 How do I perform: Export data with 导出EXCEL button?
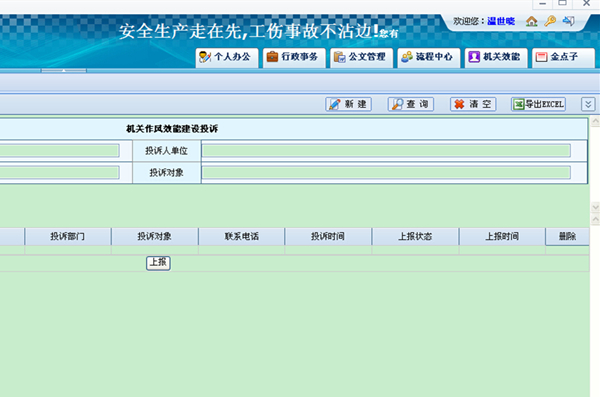coord(539,104)
